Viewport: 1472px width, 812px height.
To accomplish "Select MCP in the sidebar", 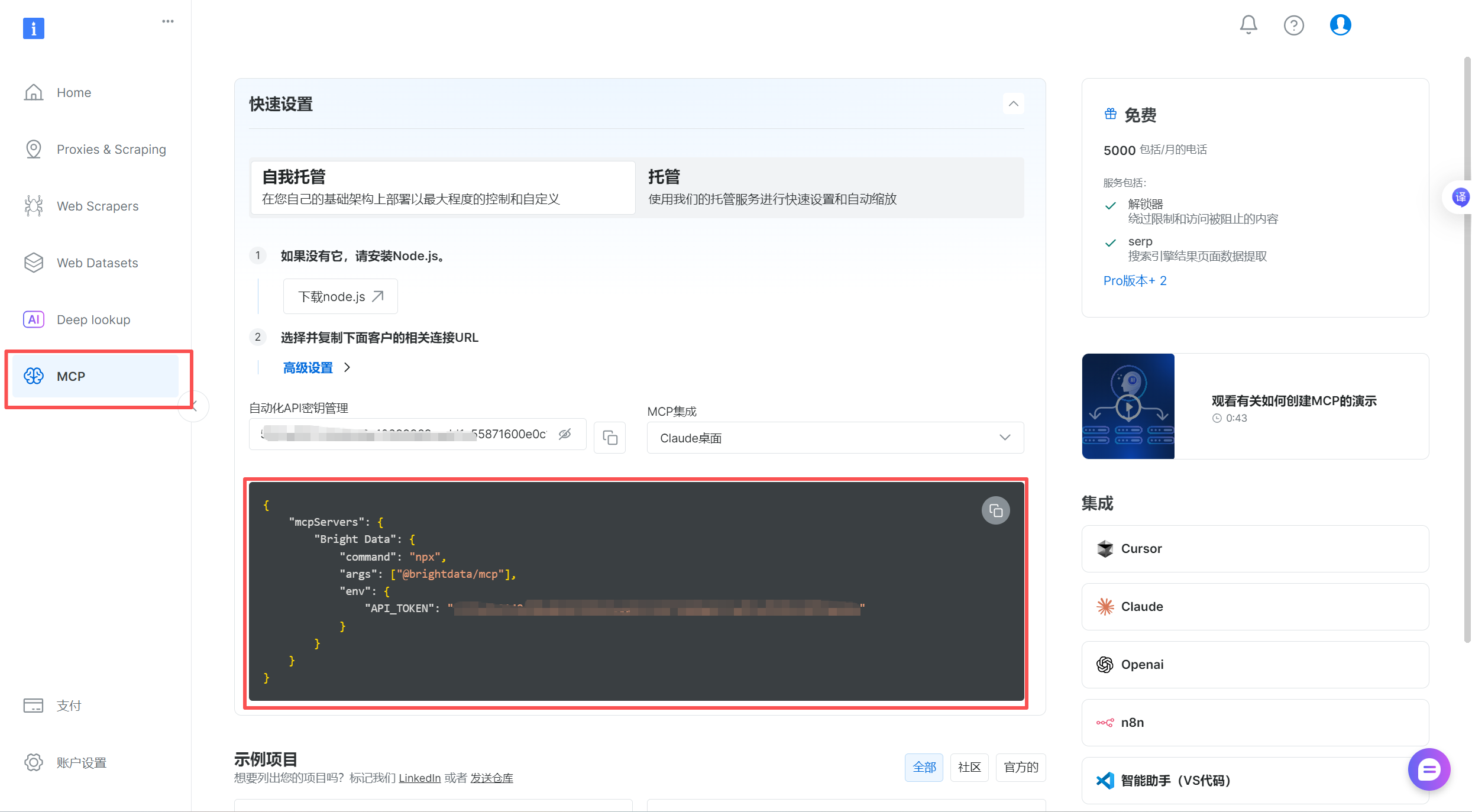I will click(x=96, y=376).
